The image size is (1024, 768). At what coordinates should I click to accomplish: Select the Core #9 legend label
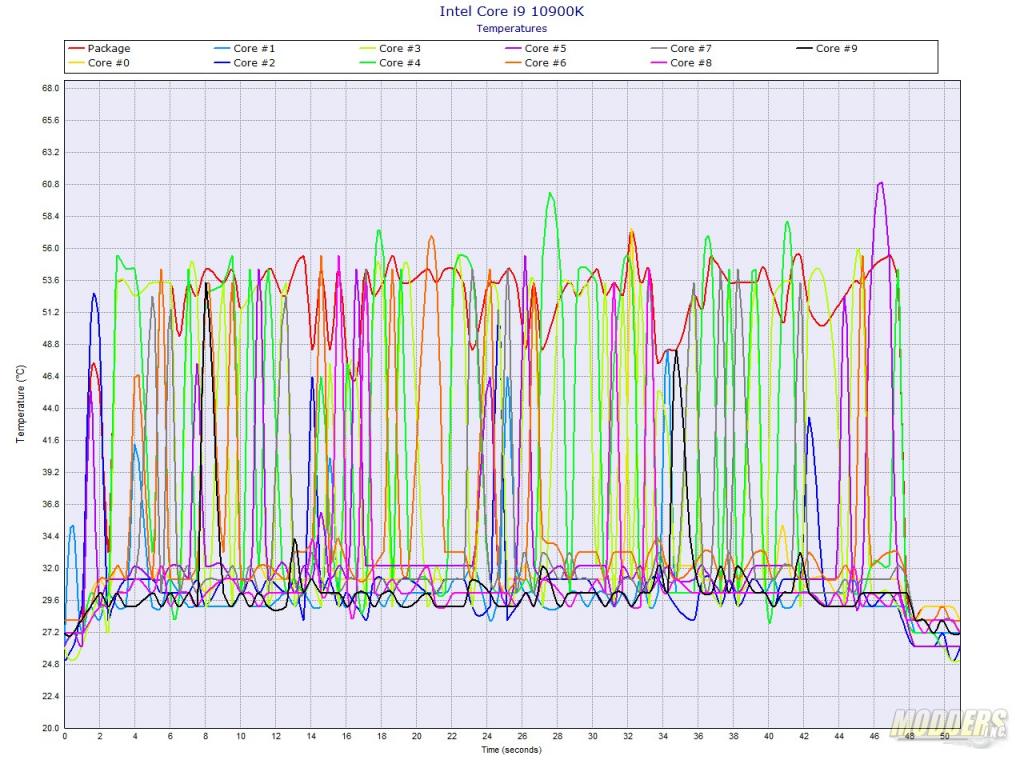837,48
